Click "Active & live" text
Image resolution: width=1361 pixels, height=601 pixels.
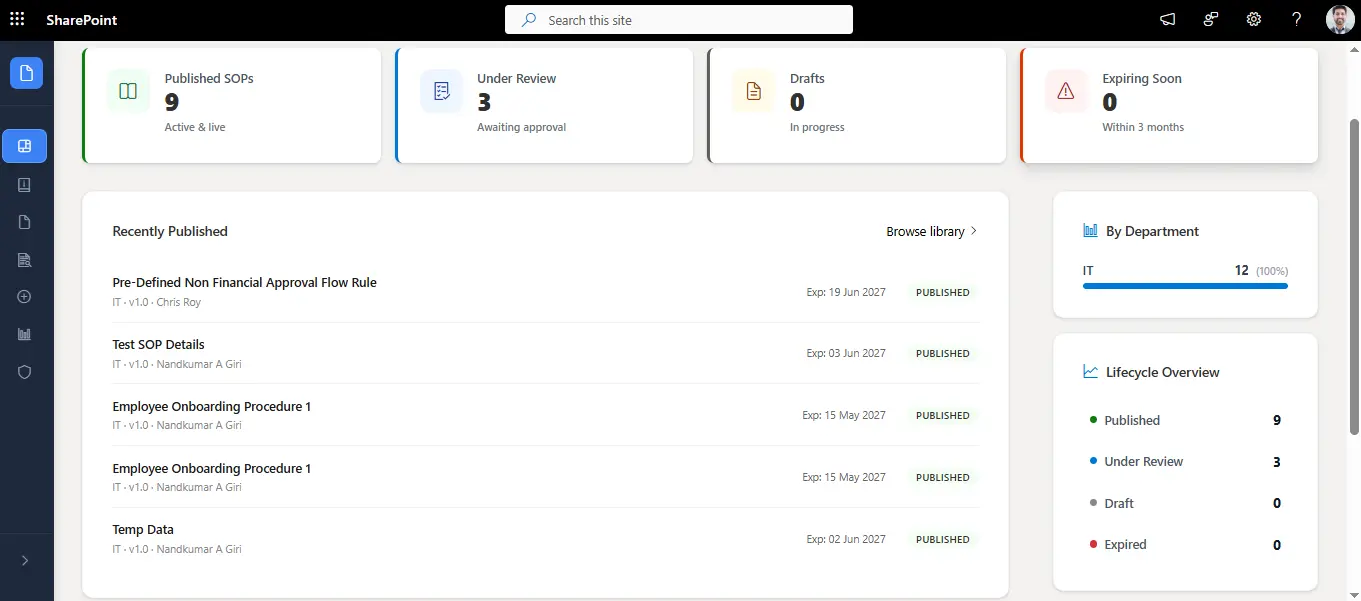tap(195, 128)
